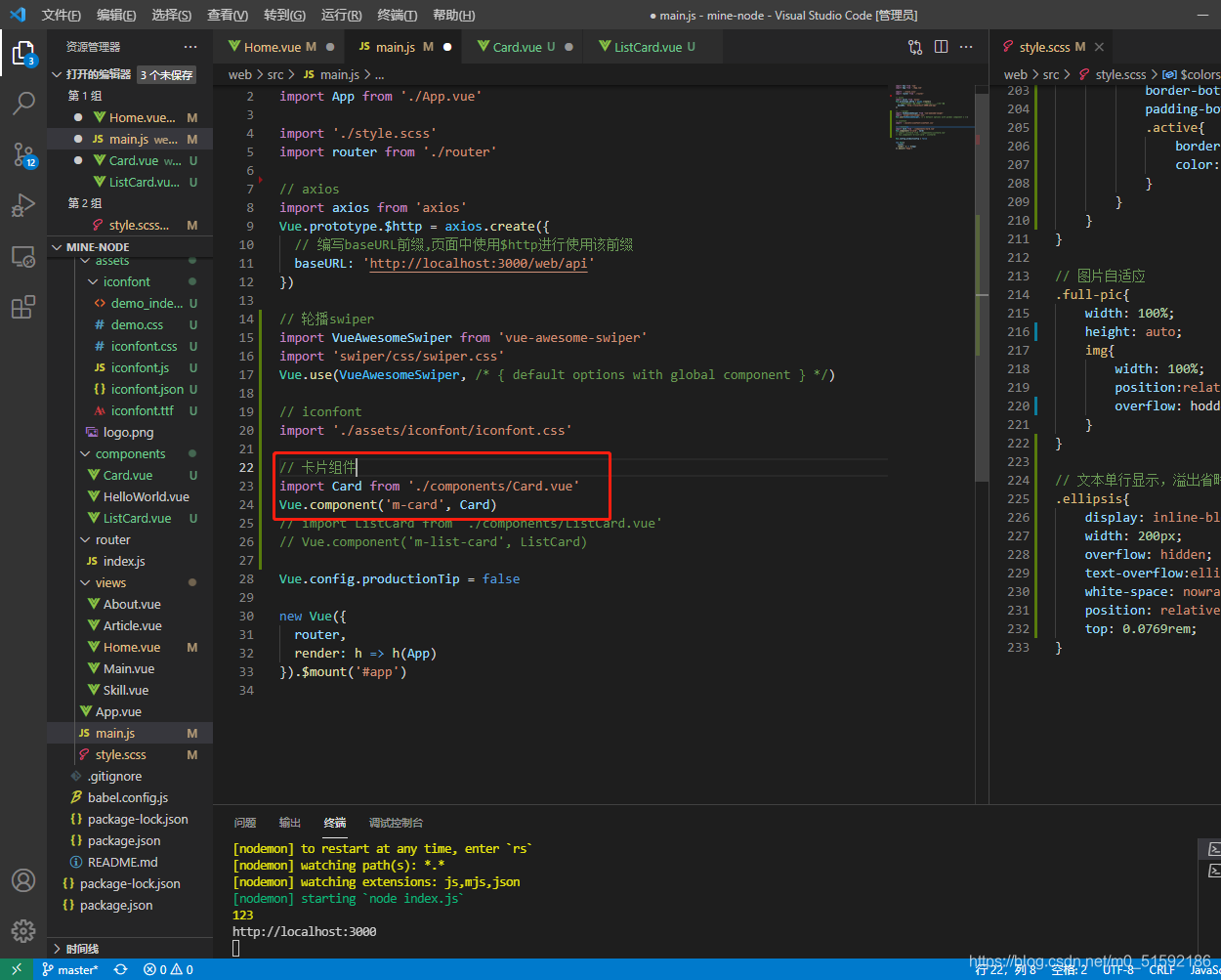Open the Search view in activity bar
Viewport: 1221px width, 980px height.
tap(23, 103)
